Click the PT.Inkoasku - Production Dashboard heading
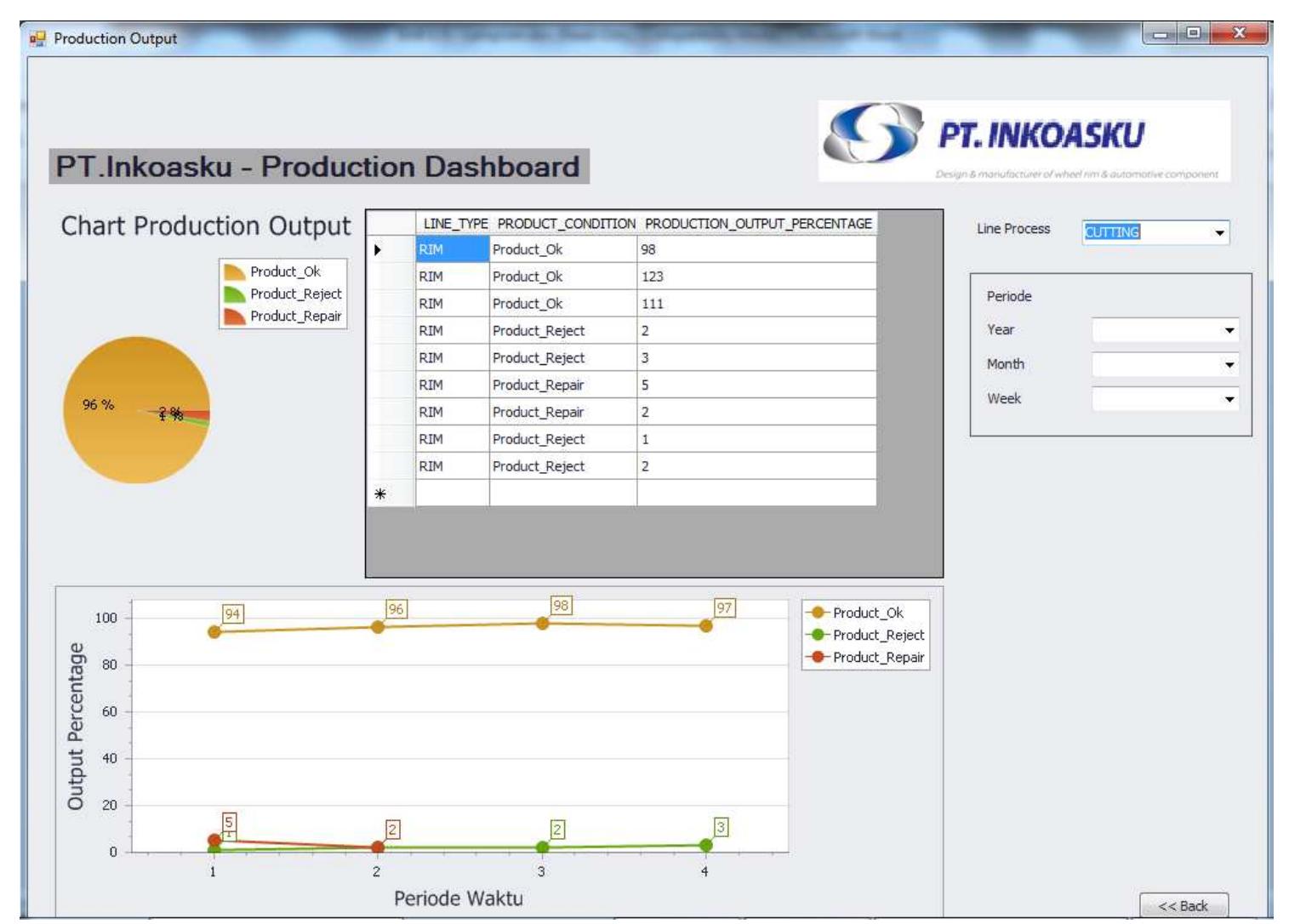This screenshot has height=924, width=1289. point(318,167)
